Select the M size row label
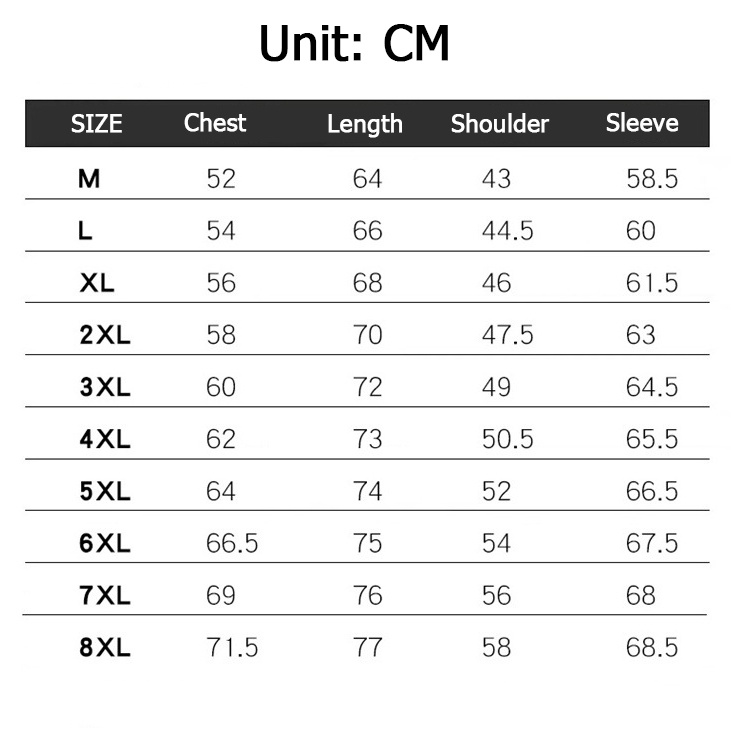731x731 pixels. coord(89,179)
